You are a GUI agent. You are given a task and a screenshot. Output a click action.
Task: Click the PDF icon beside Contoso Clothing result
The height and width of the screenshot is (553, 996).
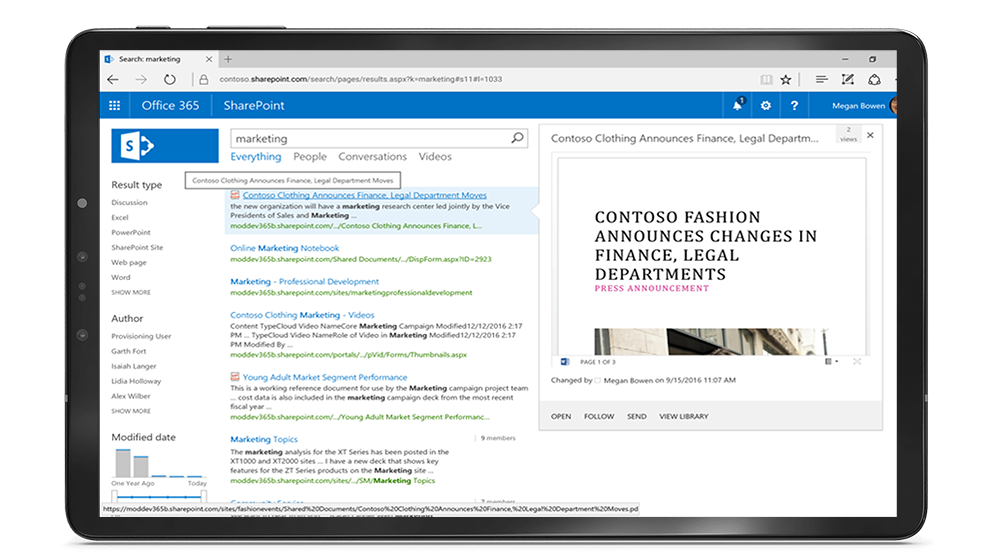(235, 195)
